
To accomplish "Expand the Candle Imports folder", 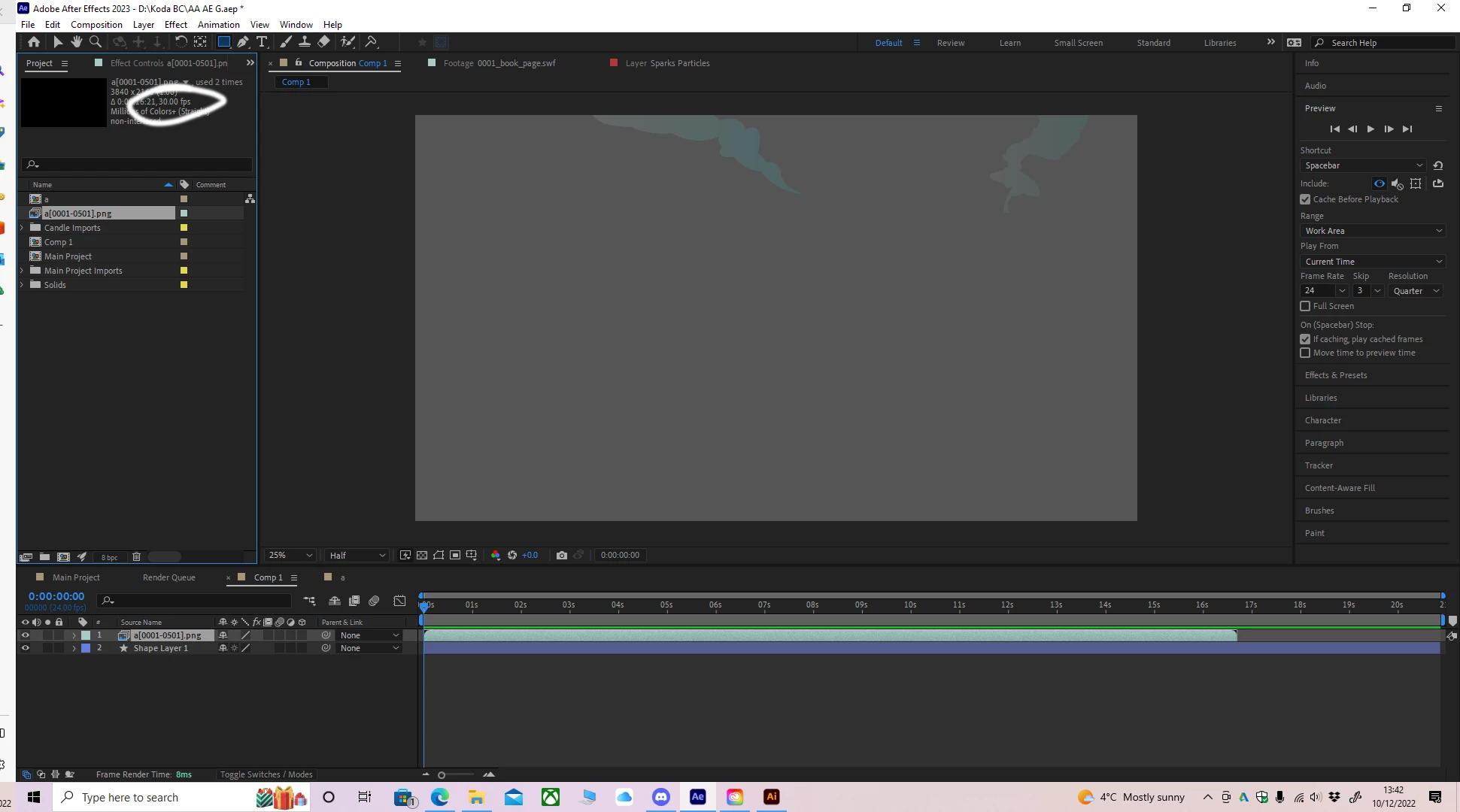I will pos(22,228).
